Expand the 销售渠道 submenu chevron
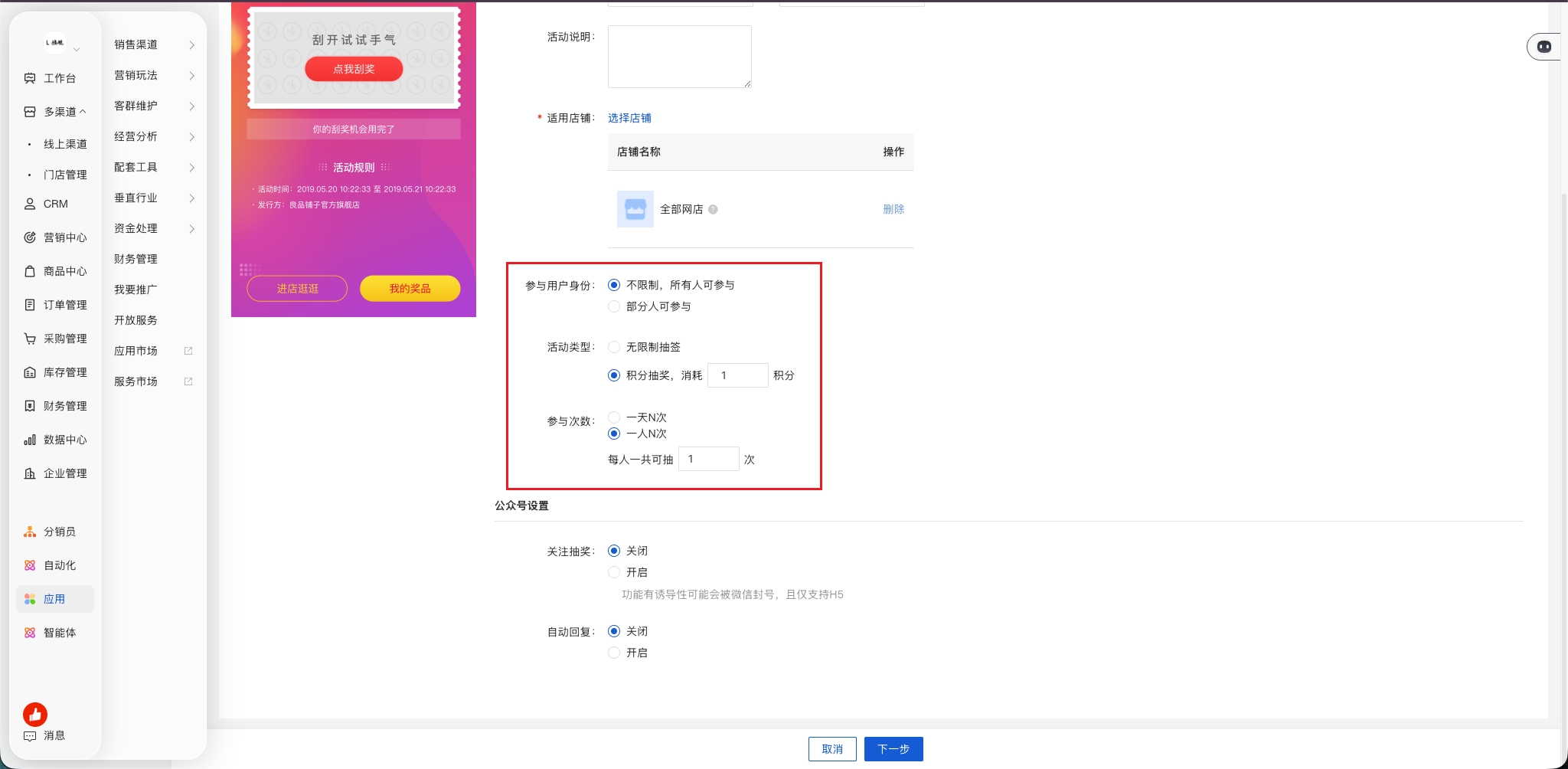 click(191, 45)
